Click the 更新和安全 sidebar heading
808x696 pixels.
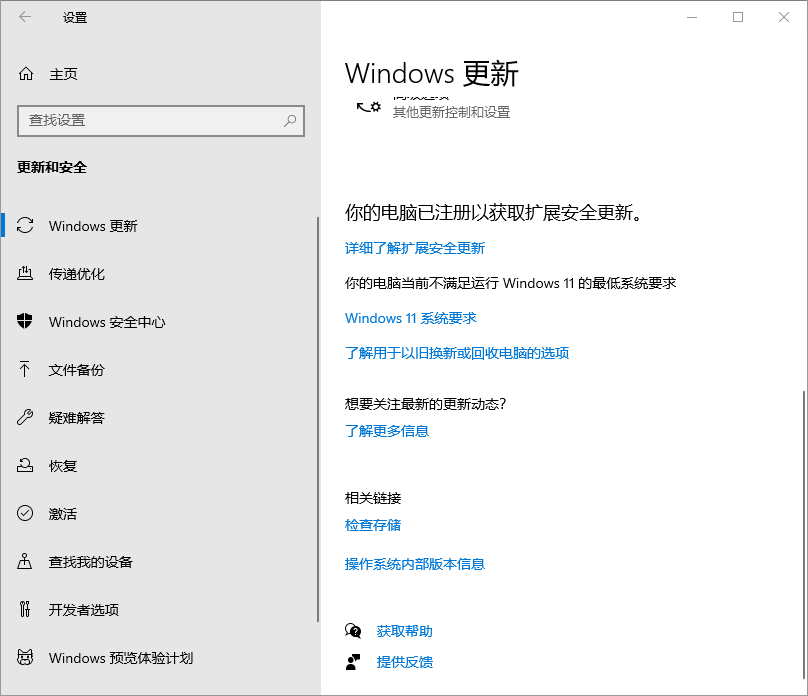click(x=52, y=167)
